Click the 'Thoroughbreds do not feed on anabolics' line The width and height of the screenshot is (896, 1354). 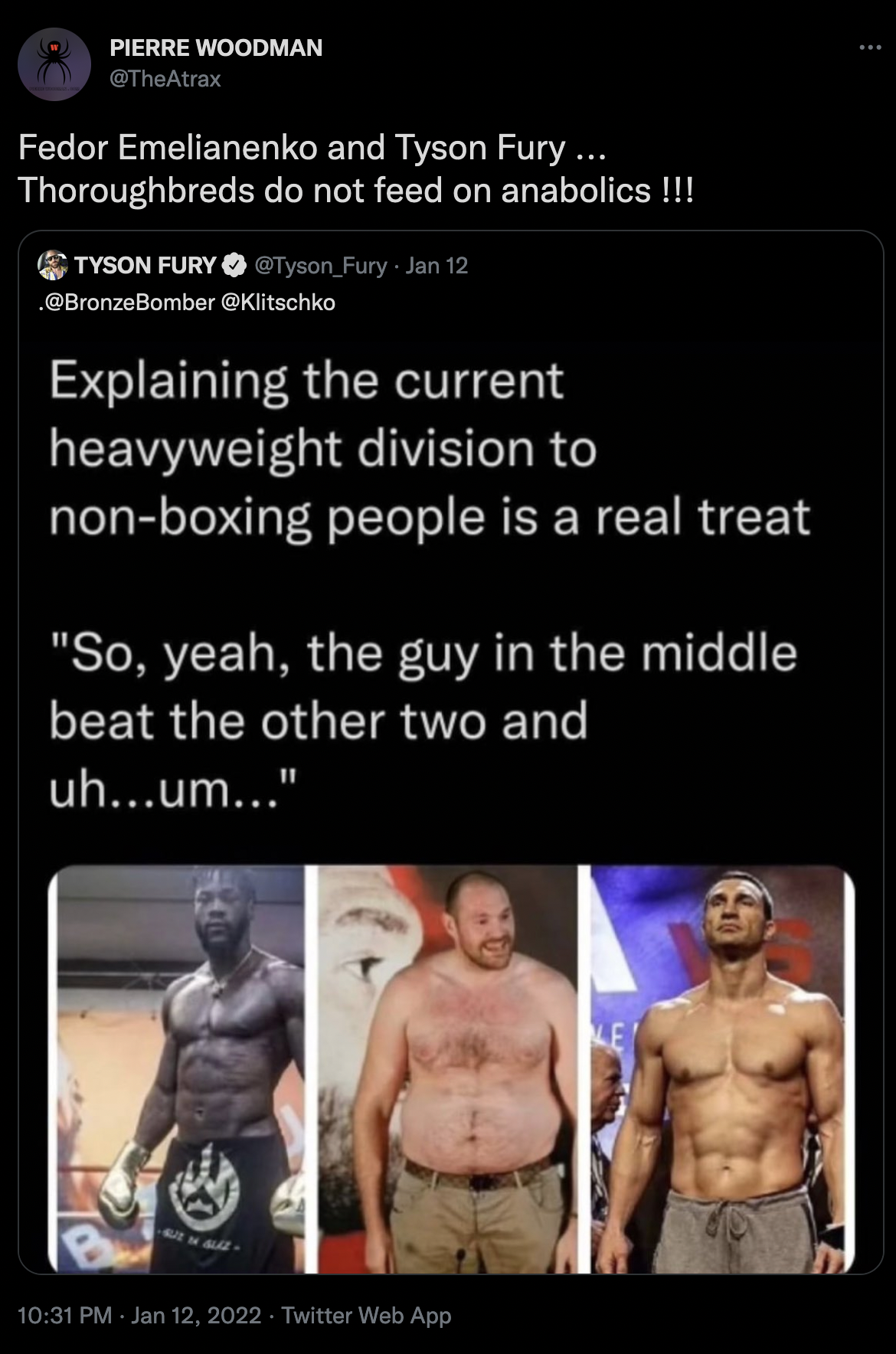356,191
